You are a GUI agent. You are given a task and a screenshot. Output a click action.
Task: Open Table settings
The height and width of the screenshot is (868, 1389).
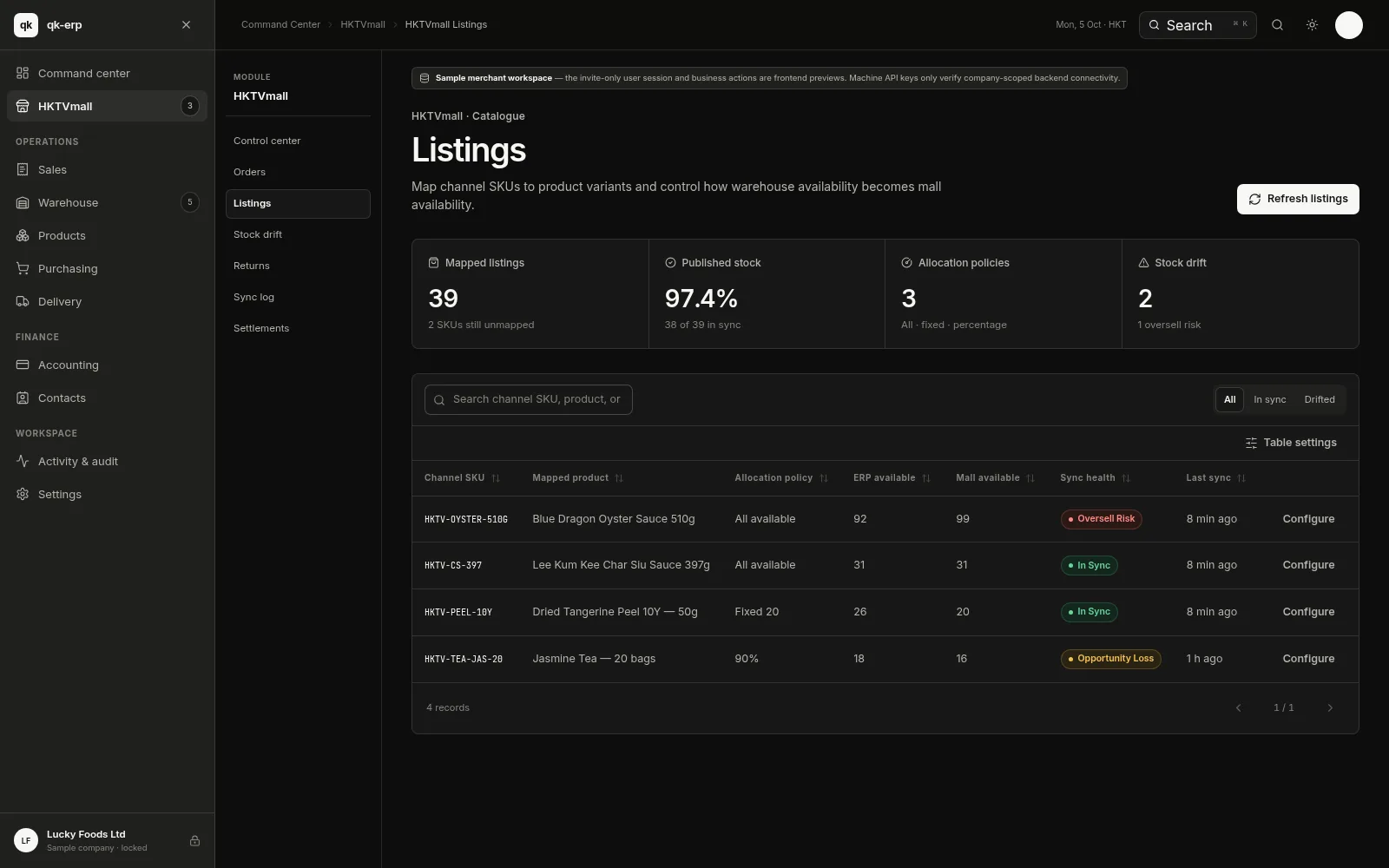tap(1291, 443)
